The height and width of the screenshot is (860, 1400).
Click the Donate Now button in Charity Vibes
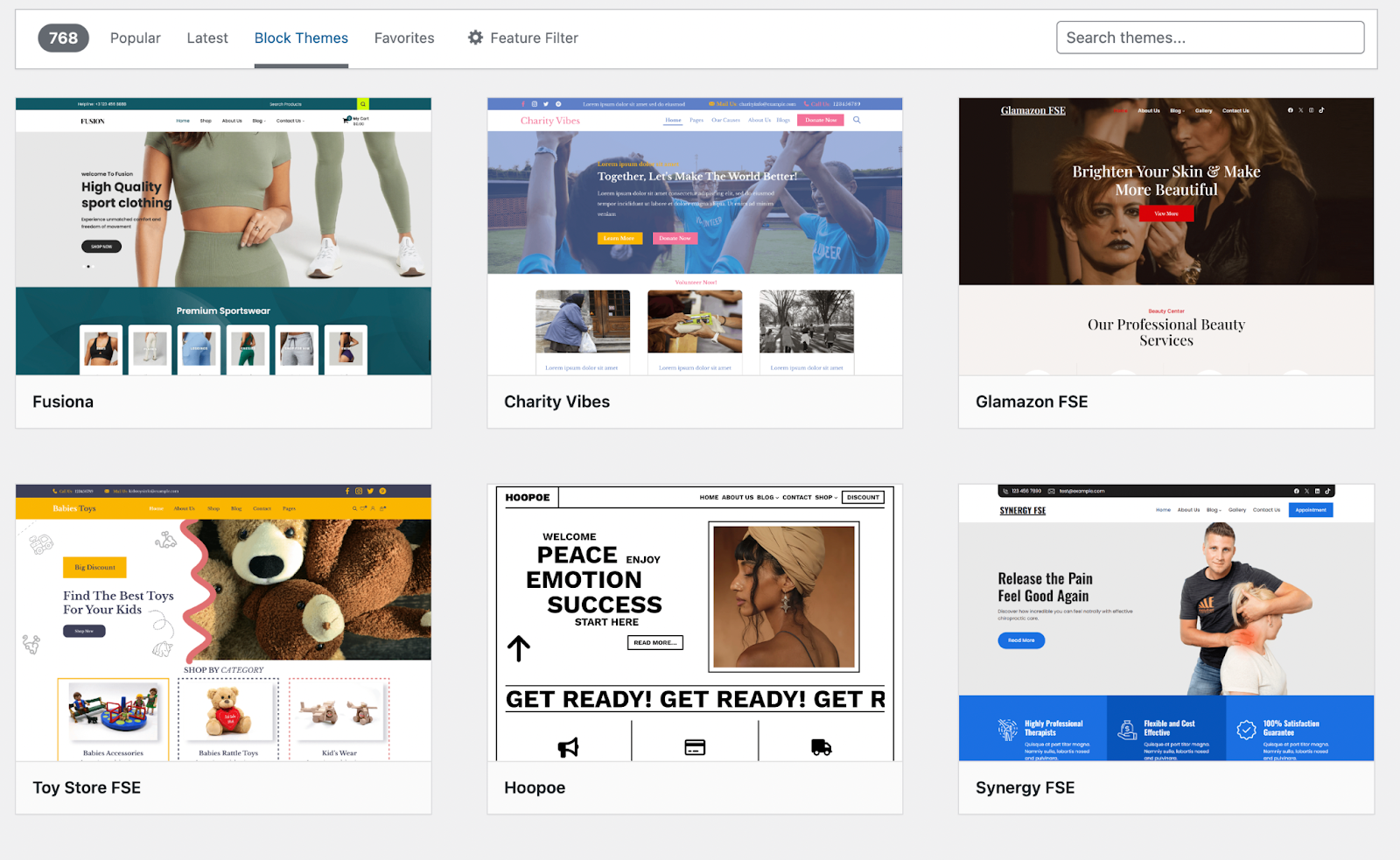click(x=820, y=119)
